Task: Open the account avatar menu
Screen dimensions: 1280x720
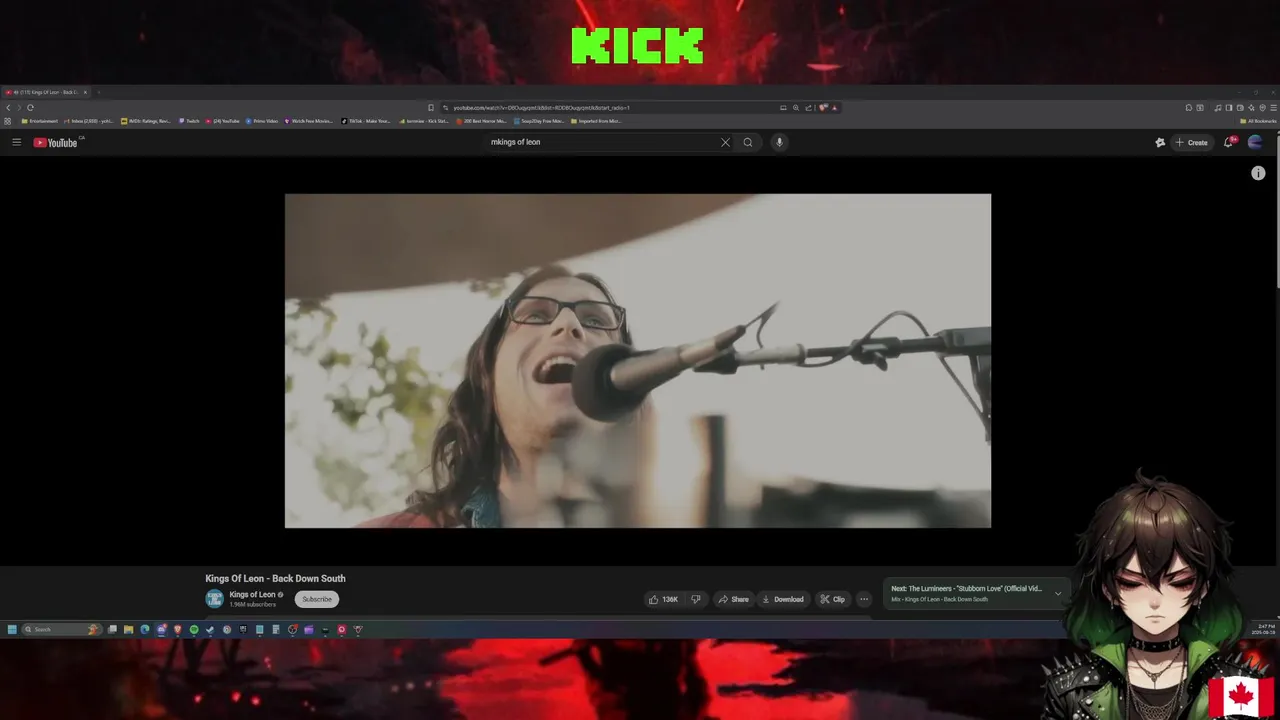Action: (x=1255, y=142)
